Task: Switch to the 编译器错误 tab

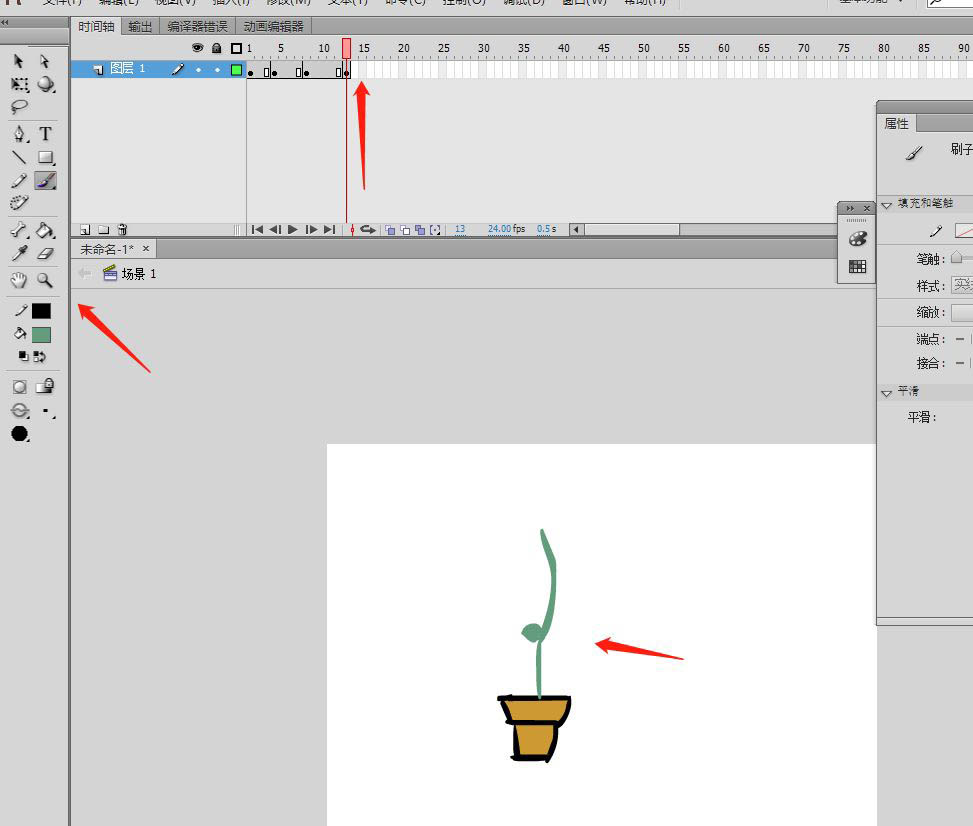Action: (x=197, y=27)
